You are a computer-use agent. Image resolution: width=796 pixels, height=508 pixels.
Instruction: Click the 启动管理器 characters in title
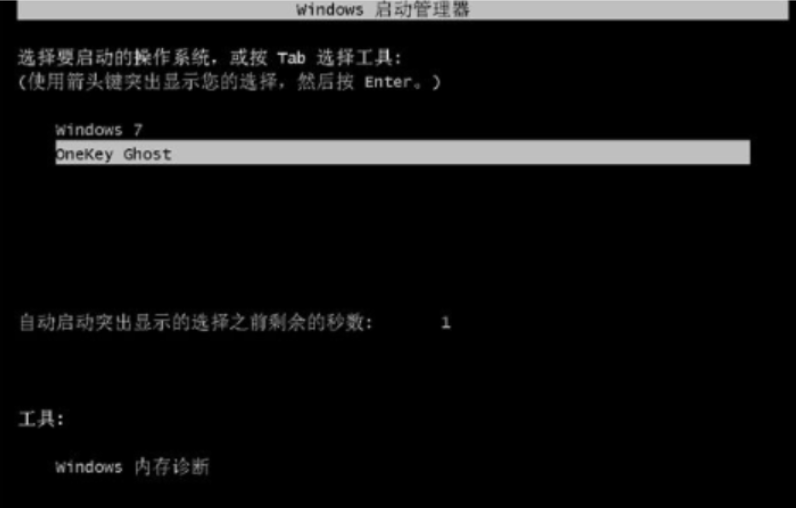click(x=422, y=10)
